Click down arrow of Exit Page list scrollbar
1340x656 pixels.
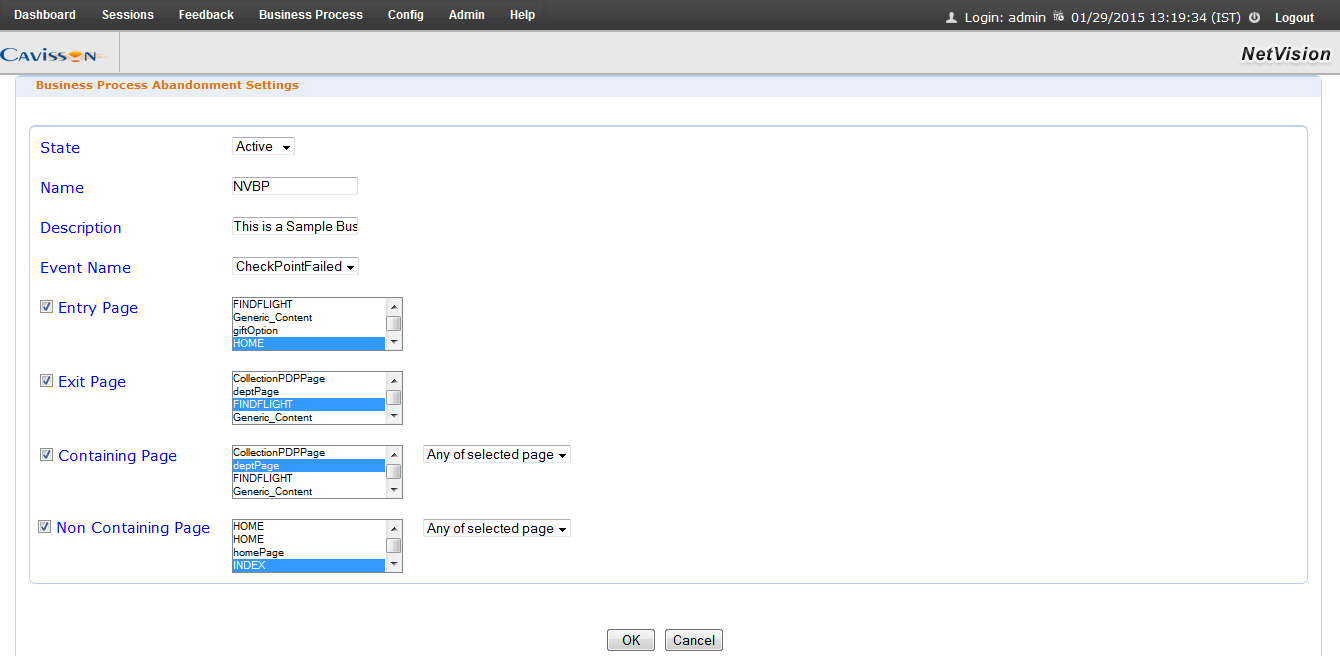(x=394, y=417)
